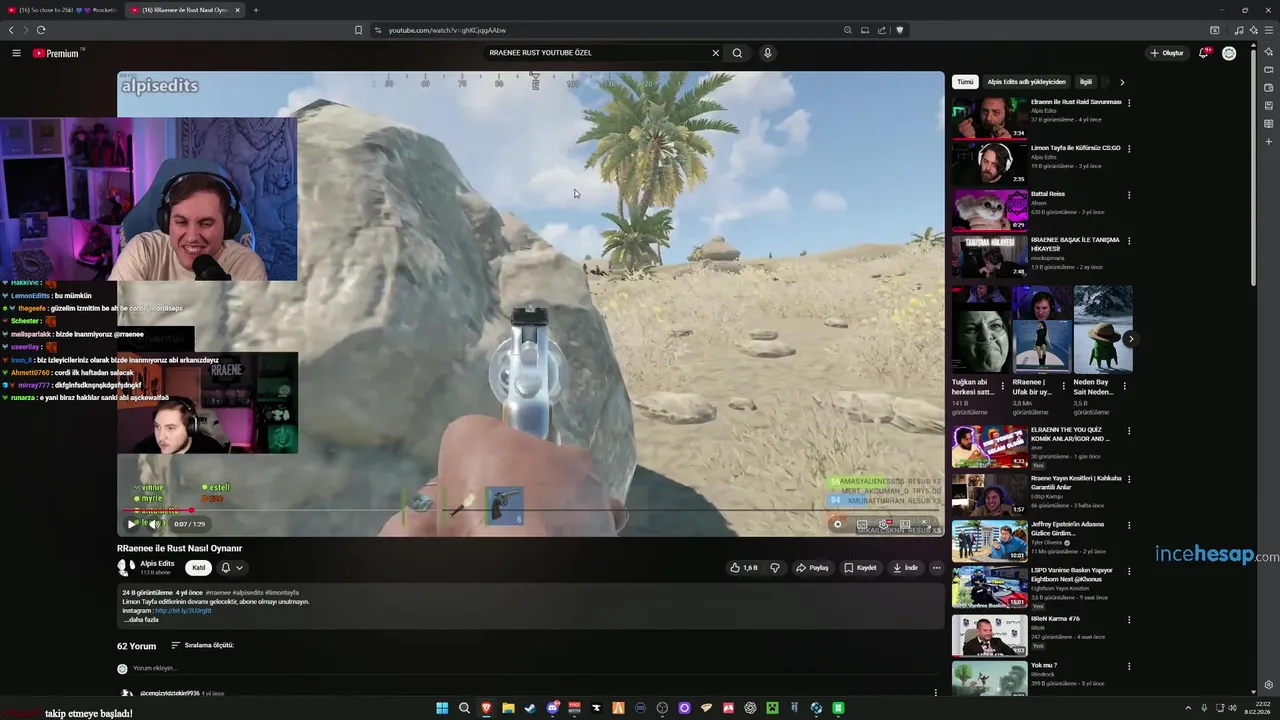Open Alpis Edits channel avatar

tap(126, 568)
